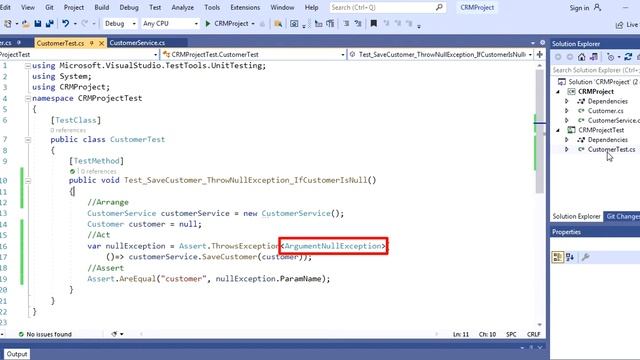
Task: Click the CRLF line ending indicator
Action: tap(533, 334)
